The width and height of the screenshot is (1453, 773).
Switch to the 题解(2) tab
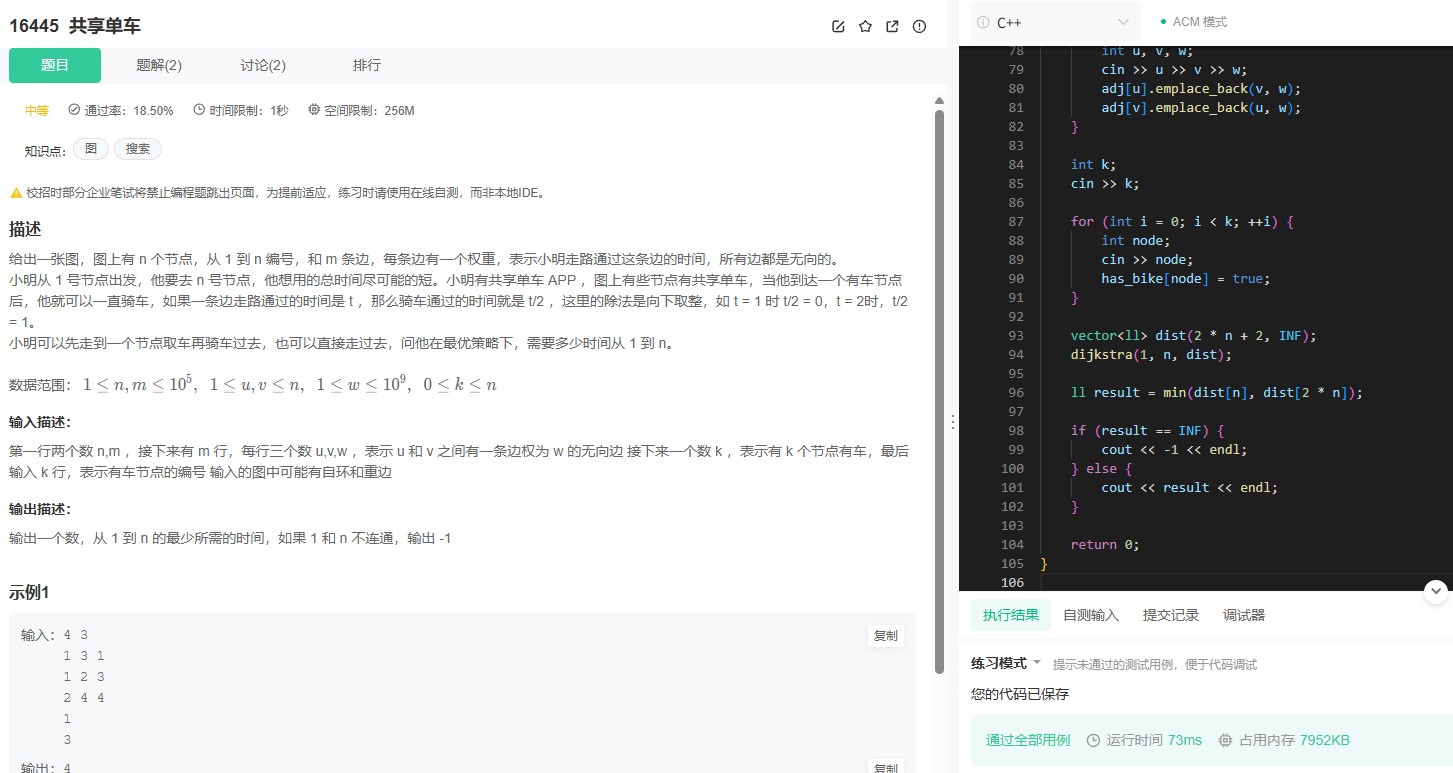[158, 64]
